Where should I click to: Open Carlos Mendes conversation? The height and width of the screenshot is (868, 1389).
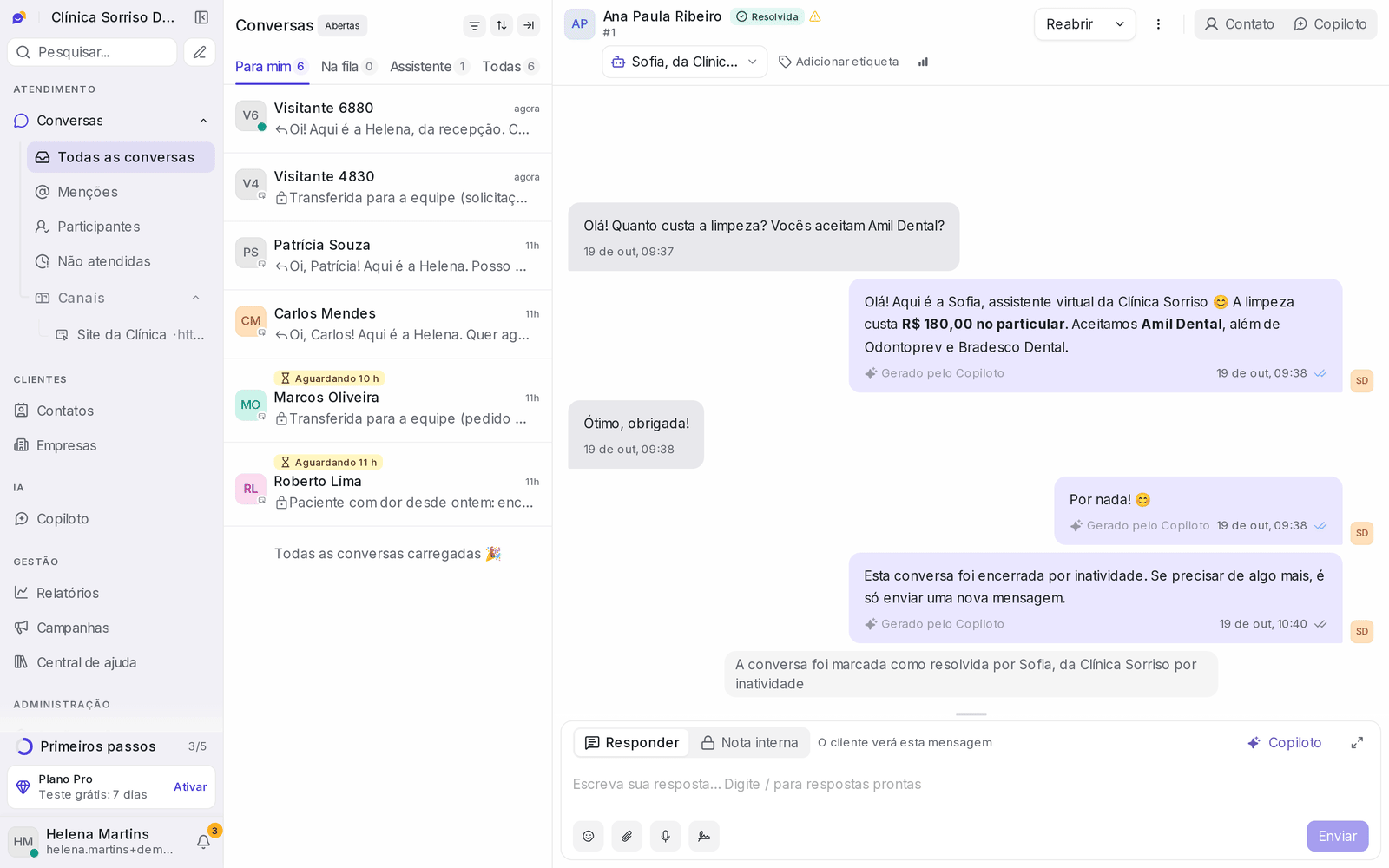387,325
